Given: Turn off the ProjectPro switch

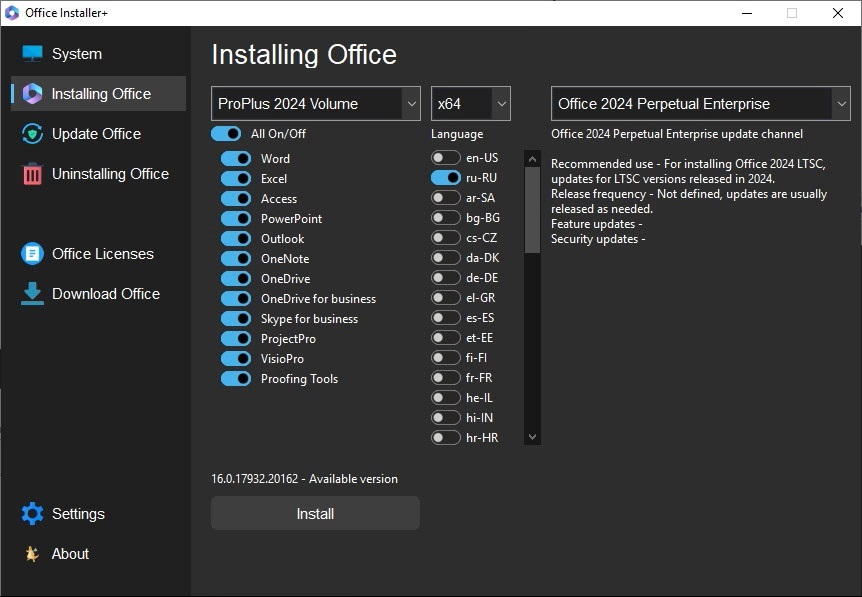Looking at the screenshot, I should pyautogui.click(x=236, y=339).
